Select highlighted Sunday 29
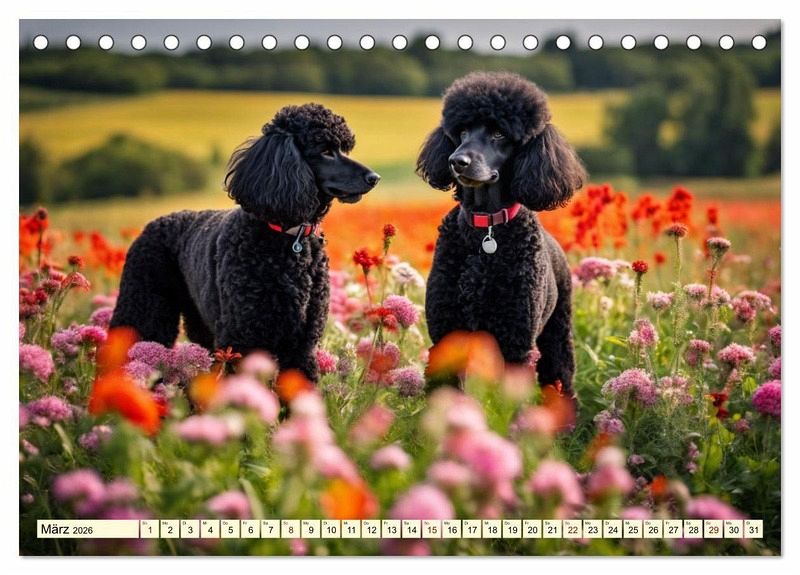This screenshot has width=800, height=575. coord(714,529)
